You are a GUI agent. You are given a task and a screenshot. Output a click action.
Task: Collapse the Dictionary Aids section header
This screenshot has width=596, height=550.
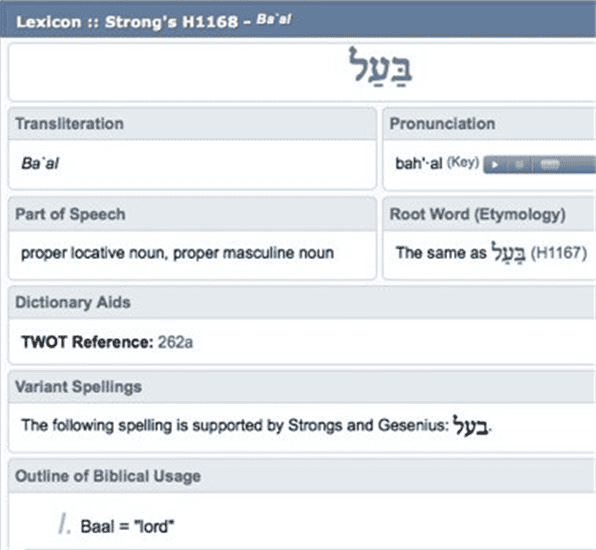302,303
